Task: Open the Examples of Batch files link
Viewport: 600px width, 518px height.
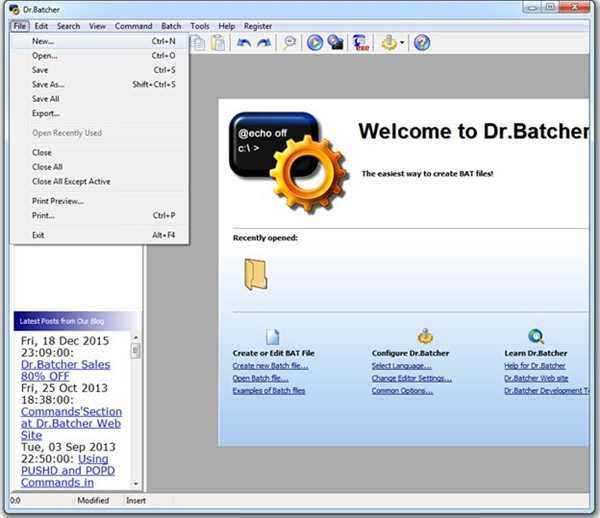Action: [x=269, y=391]
